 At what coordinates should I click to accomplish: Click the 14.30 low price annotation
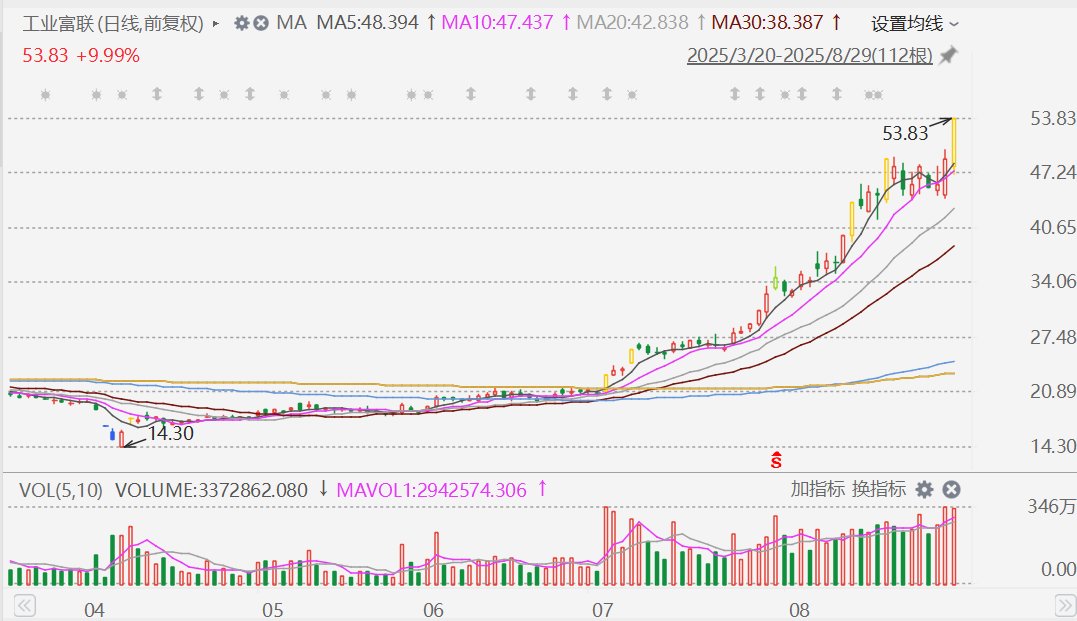click(x=170, y=433)
